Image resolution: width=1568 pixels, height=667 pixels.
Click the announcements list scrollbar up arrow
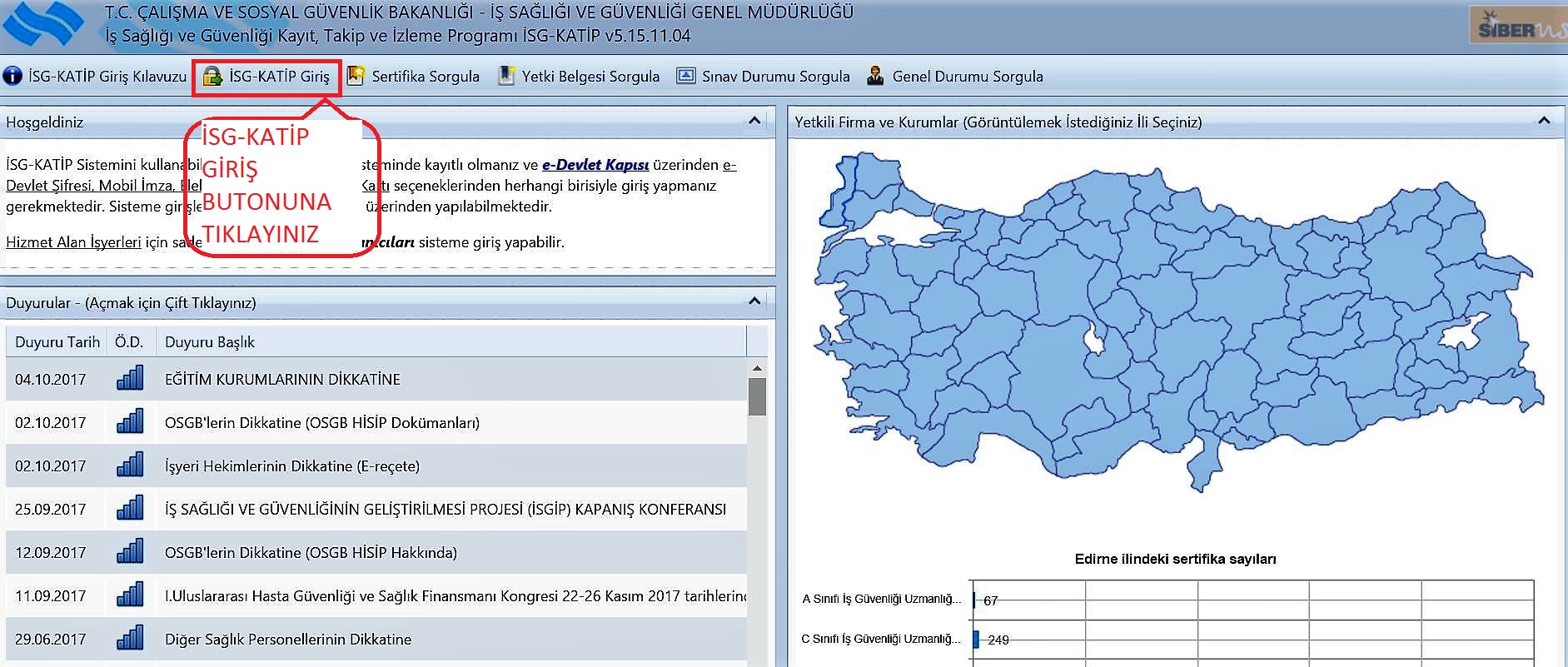tap(757, 367)
